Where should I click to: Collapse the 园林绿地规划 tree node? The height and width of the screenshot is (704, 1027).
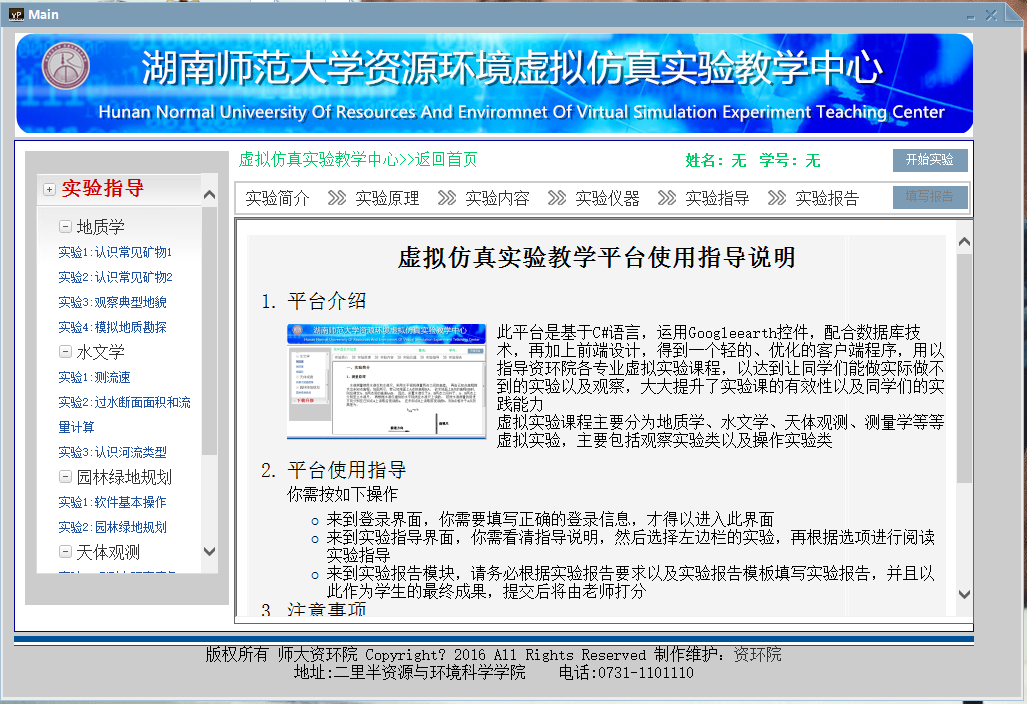point(65,477)
